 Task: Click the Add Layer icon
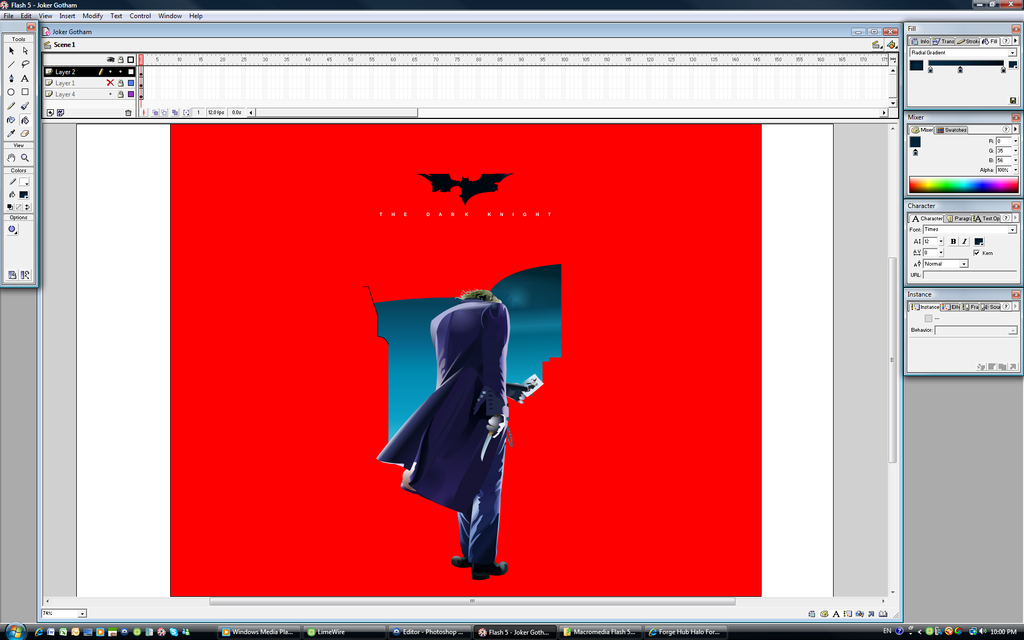50,113
